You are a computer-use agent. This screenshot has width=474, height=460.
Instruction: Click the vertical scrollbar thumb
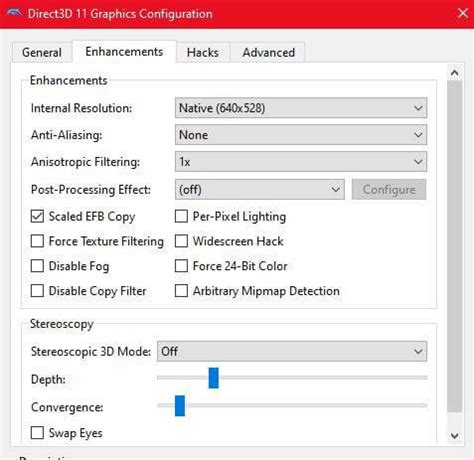tap(455, 246)
